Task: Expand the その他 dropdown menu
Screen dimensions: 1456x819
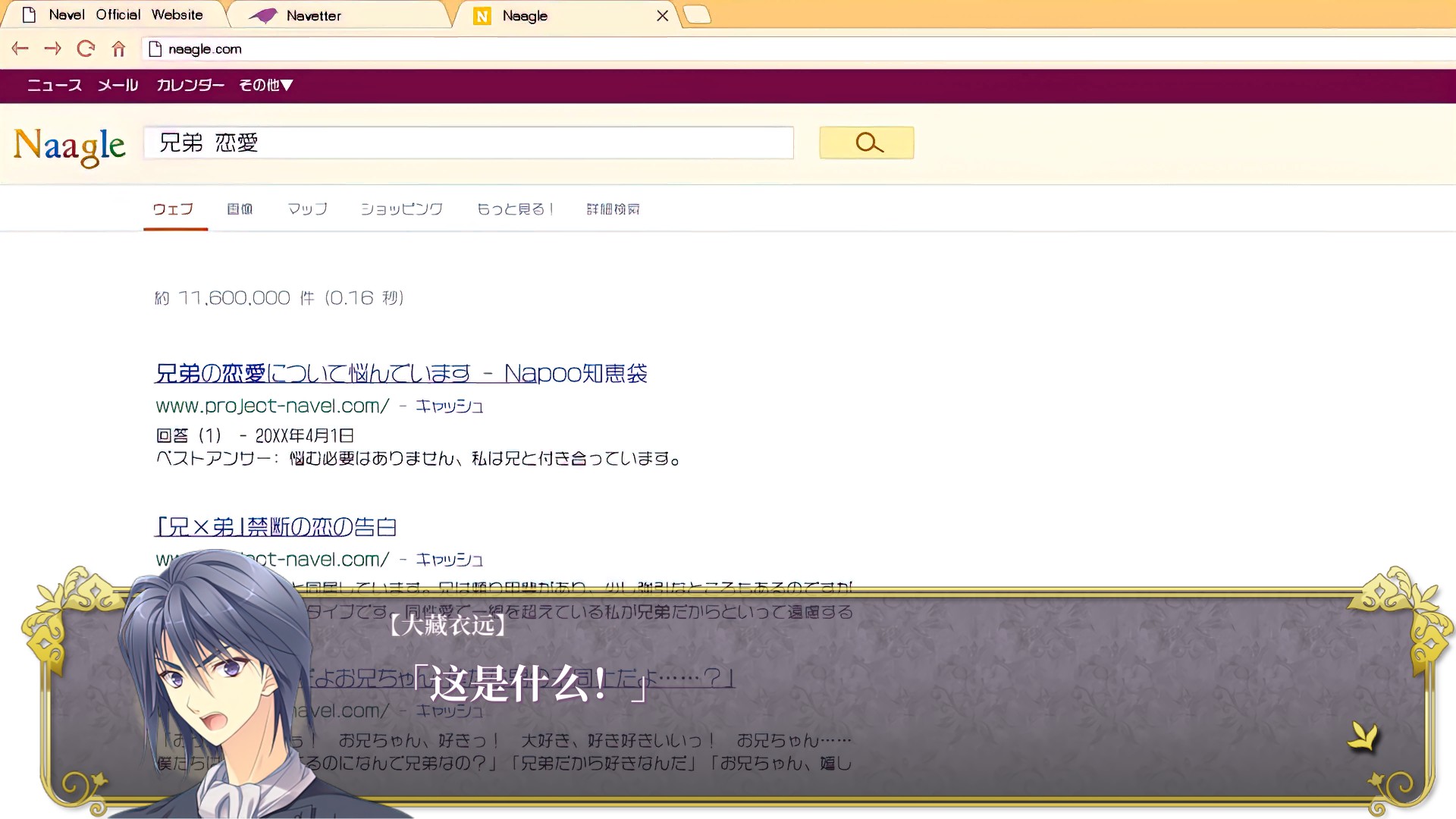Action: pyautogui.click(x=266, y=85)
